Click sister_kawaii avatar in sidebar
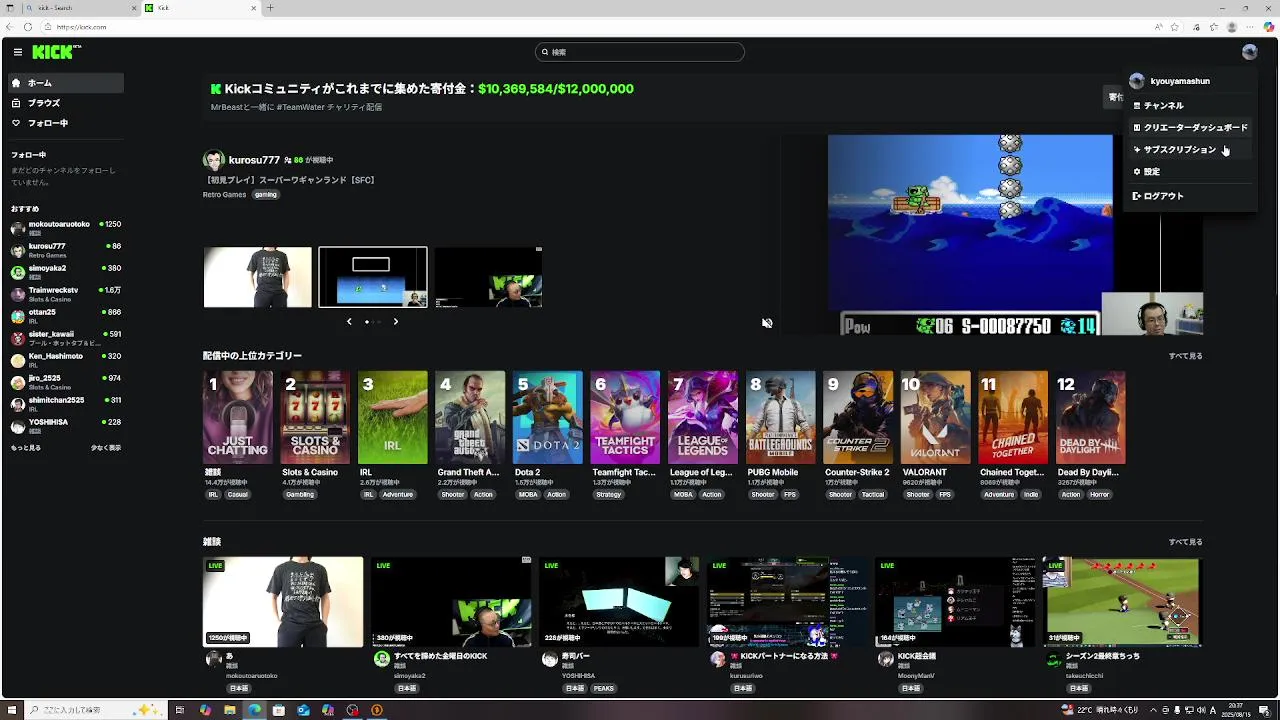 (x=18, y=338)
